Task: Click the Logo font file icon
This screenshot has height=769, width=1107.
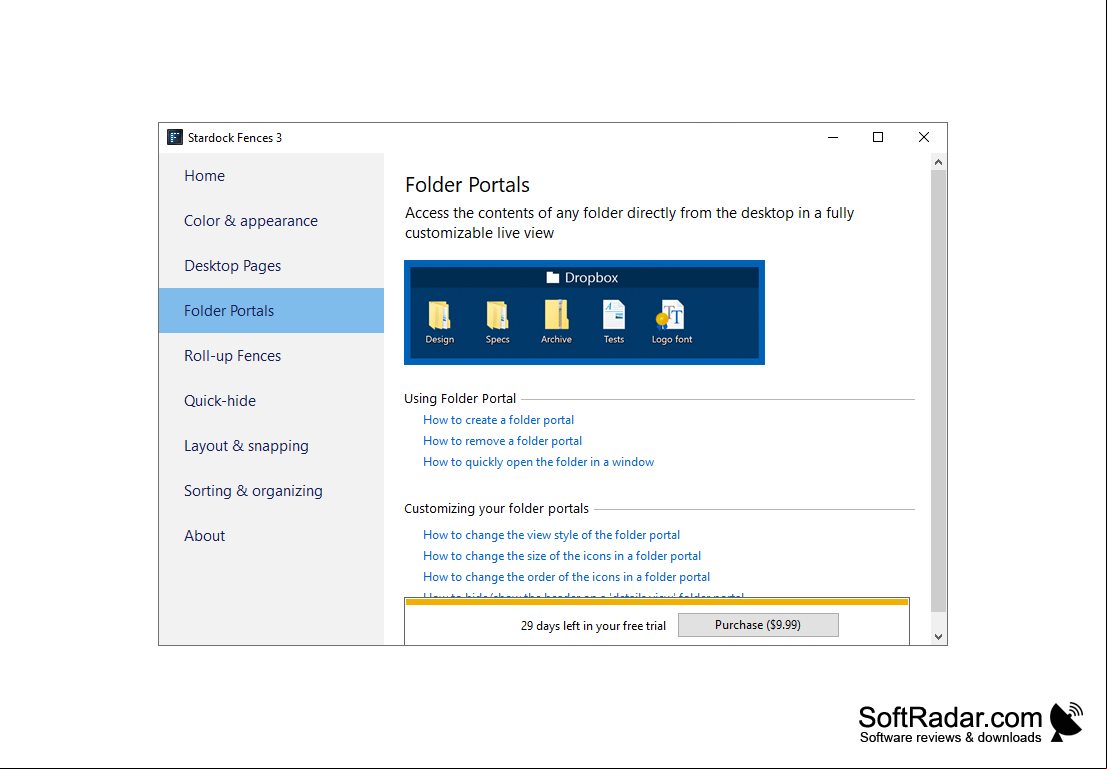Action: [671, 315]
